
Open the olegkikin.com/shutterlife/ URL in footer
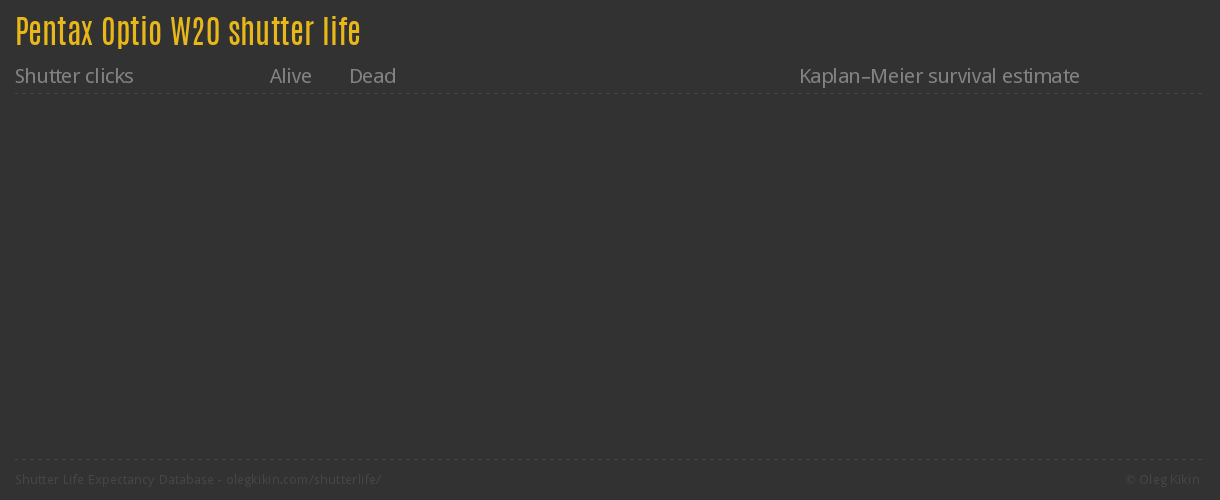click(304, 480)
